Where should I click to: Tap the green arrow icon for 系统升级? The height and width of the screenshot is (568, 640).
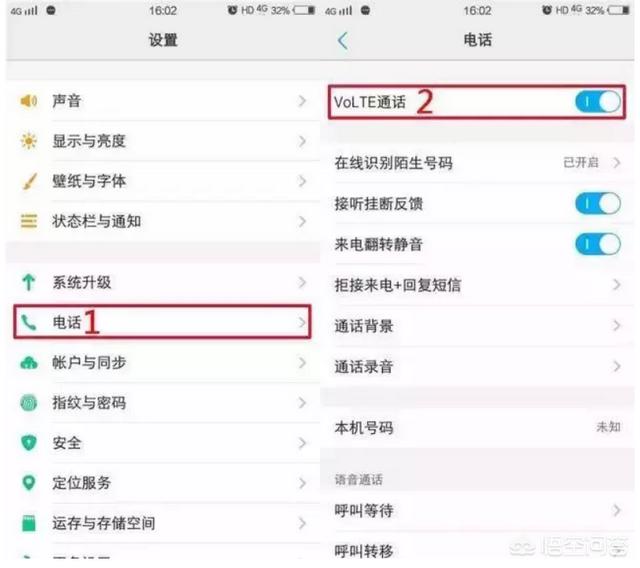point(29,282)
